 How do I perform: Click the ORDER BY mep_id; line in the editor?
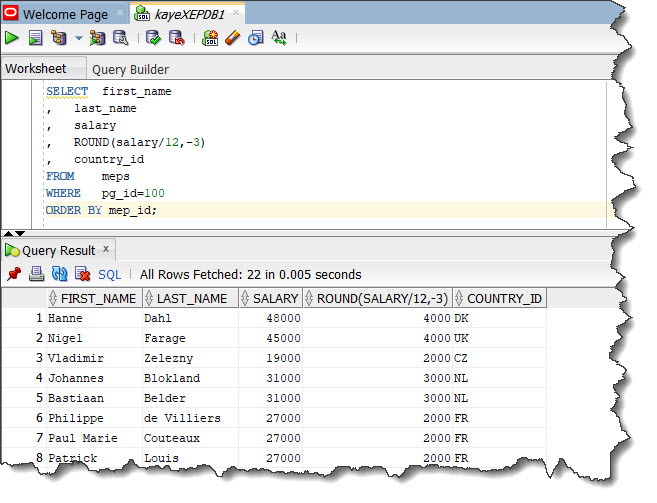101,210
